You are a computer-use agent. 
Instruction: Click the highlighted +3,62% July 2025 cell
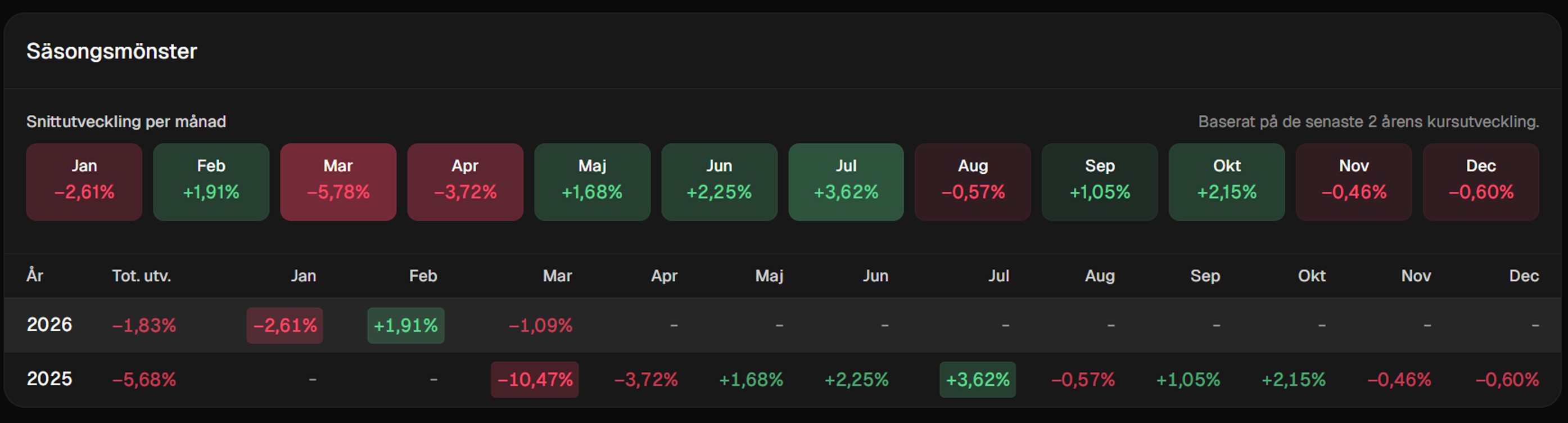pyautogui.click(x=978, y=380)
